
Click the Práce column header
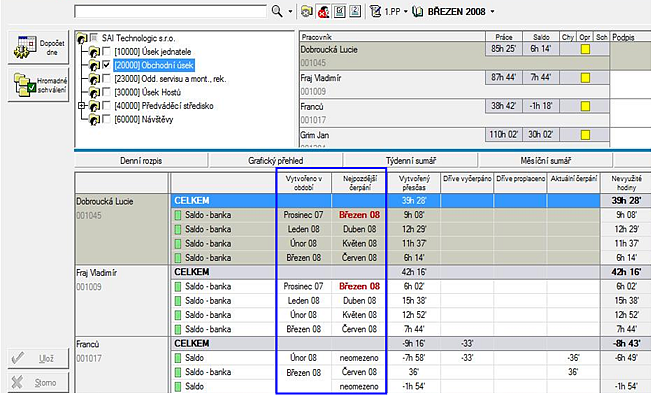click(504, 37)
